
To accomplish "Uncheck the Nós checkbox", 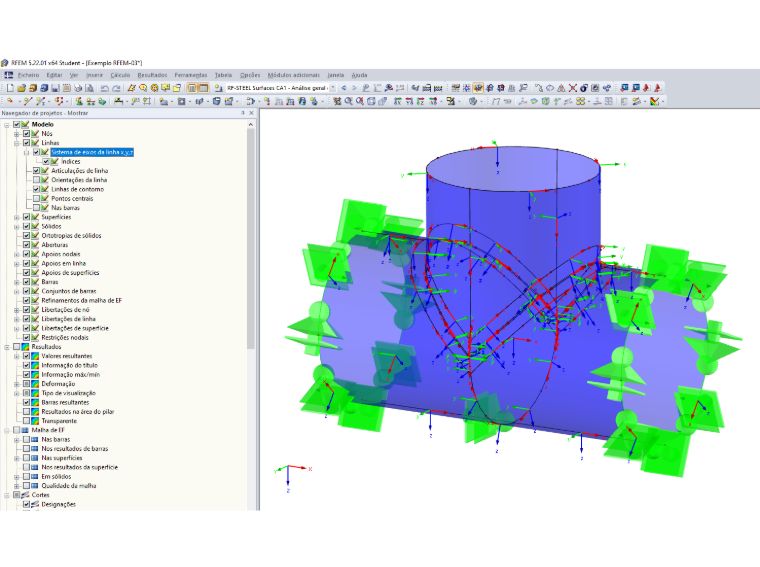I will (x=27, y=134).
